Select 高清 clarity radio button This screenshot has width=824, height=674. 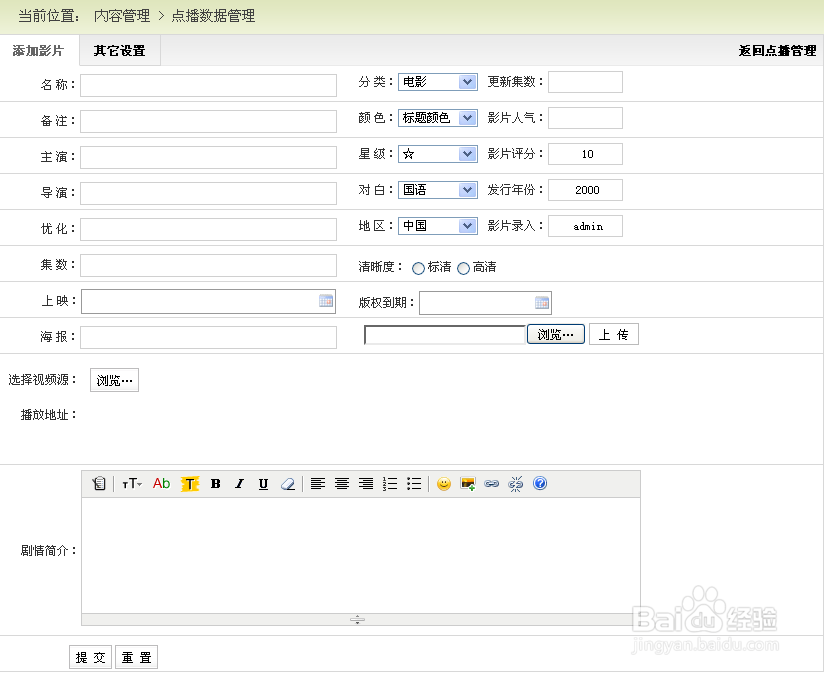tap(461, 267)
